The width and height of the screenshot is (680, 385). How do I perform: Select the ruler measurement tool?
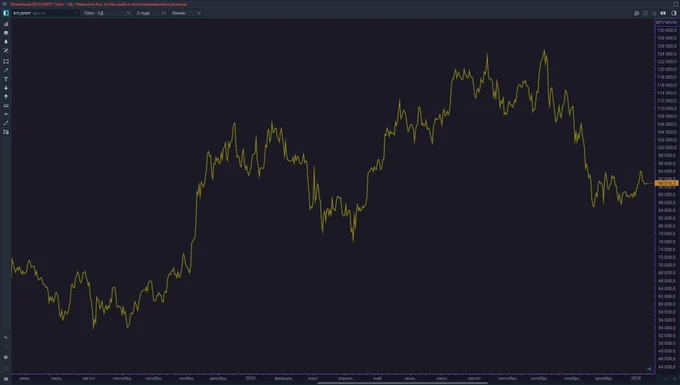[x=6, y=105]
